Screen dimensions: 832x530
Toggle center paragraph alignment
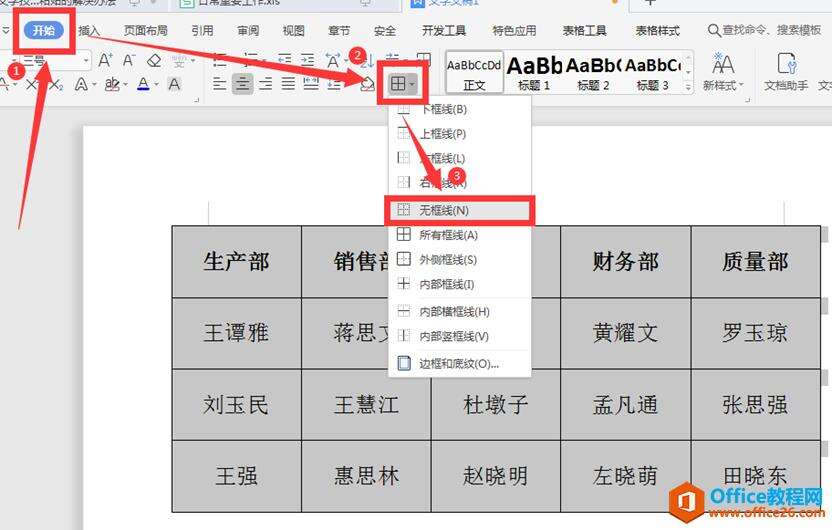[x=242, y=83]
